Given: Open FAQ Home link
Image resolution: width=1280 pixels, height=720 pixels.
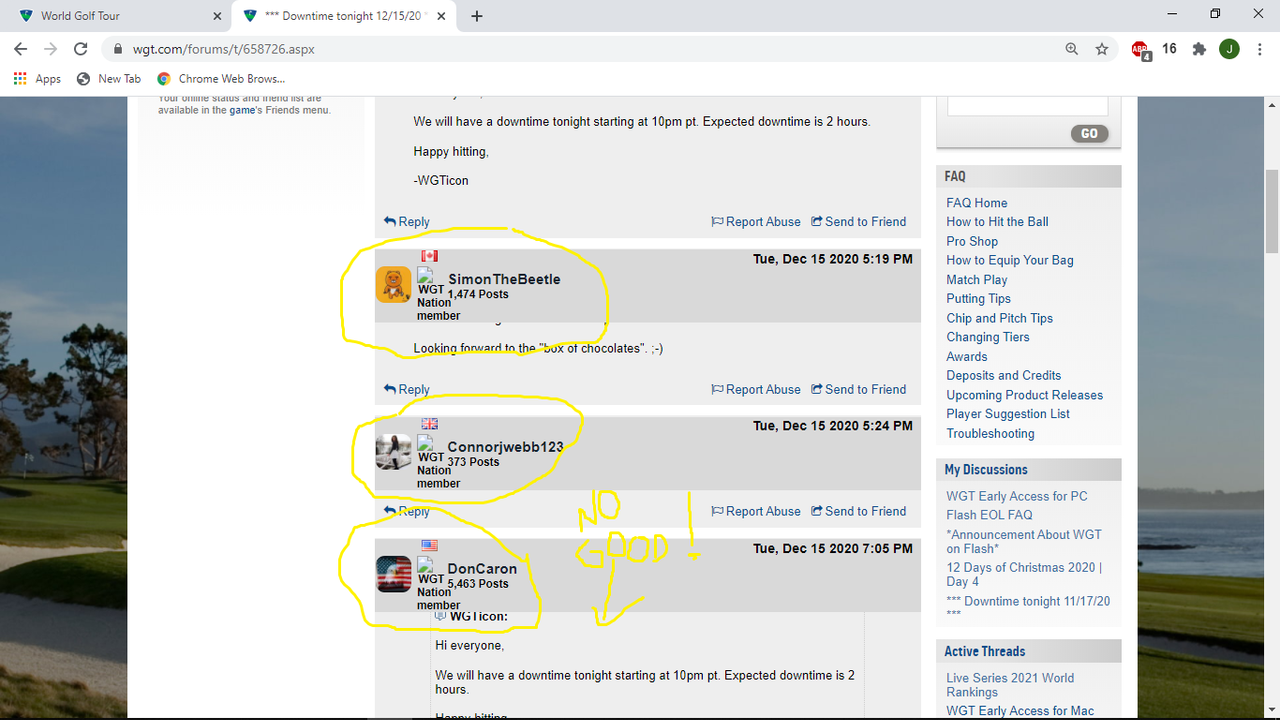Looking at the screenshot, I should [977, 203].
